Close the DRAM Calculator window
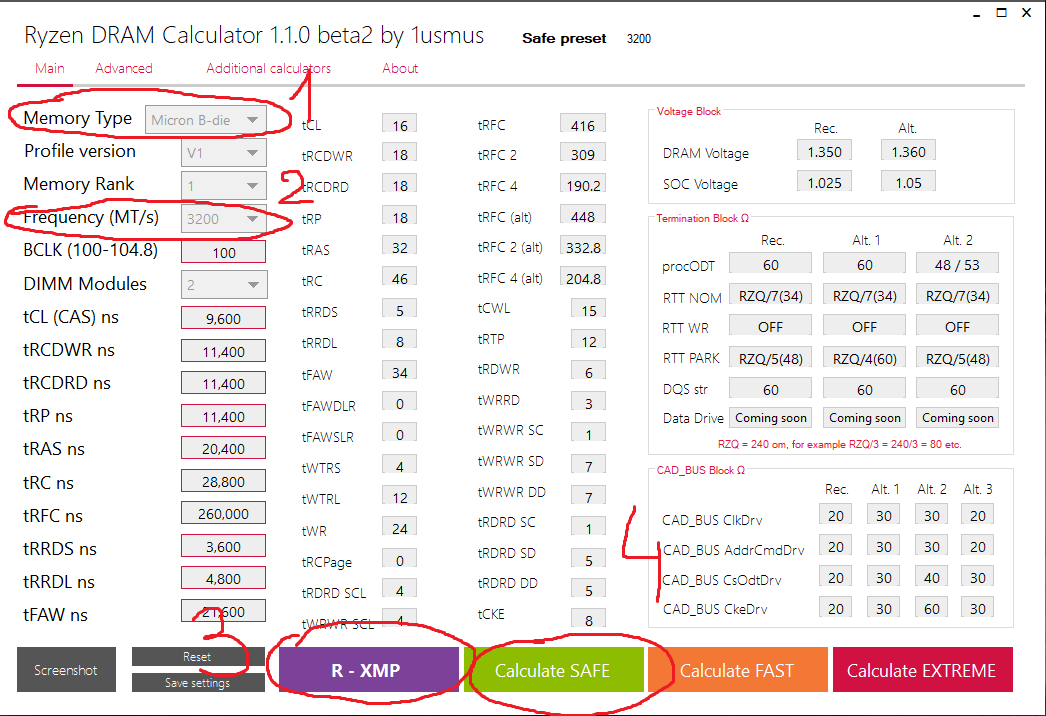Screen dimensions: 1046x716 click(x=1027, y=13)
